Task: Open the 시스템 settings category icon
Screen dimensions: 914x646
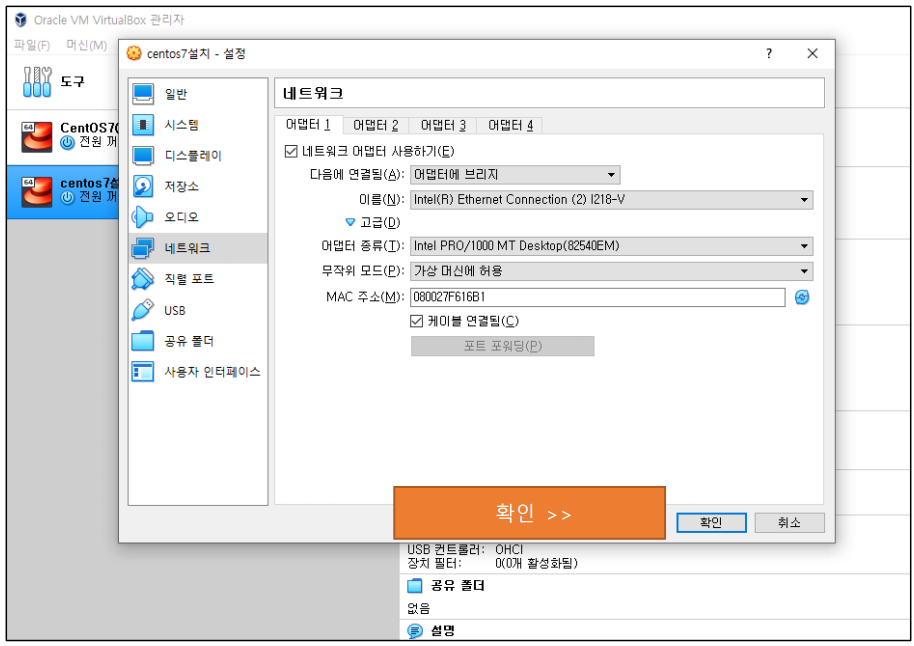Action: tap(143, 125)
